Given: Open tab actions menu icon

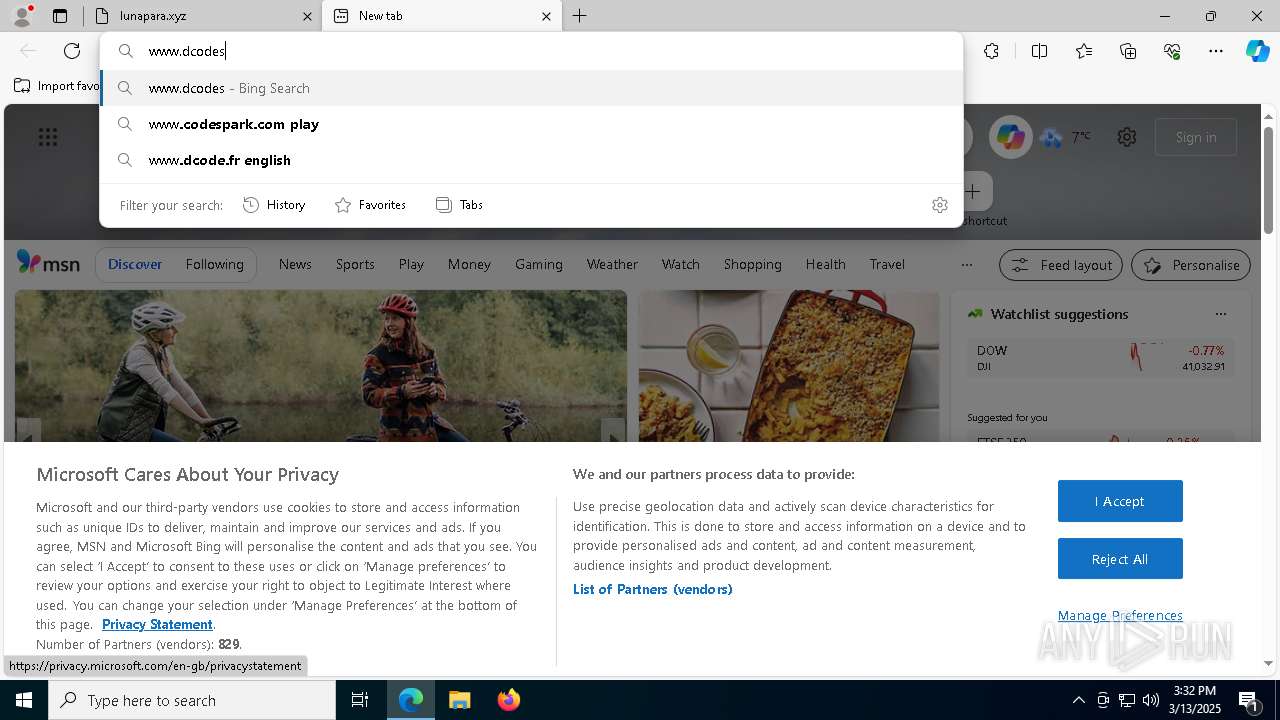Looking at the screenshot, I should (60, 16).
